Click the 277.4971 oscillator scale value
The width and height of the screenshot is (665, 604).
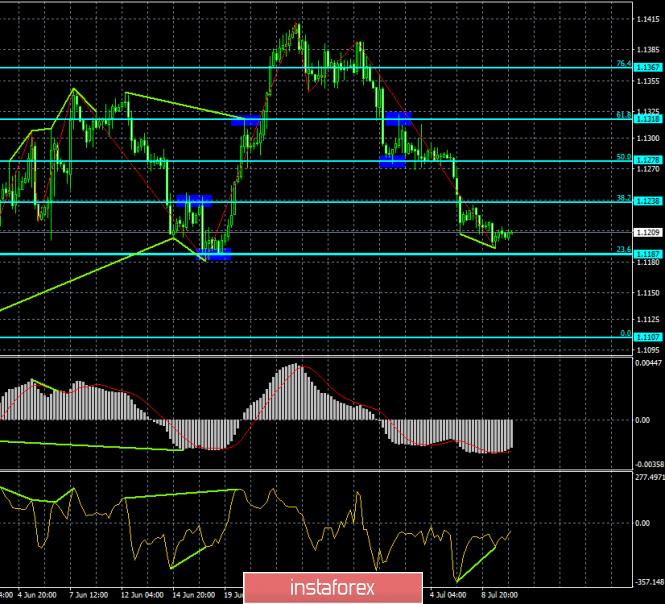click(x=649, y=477)
